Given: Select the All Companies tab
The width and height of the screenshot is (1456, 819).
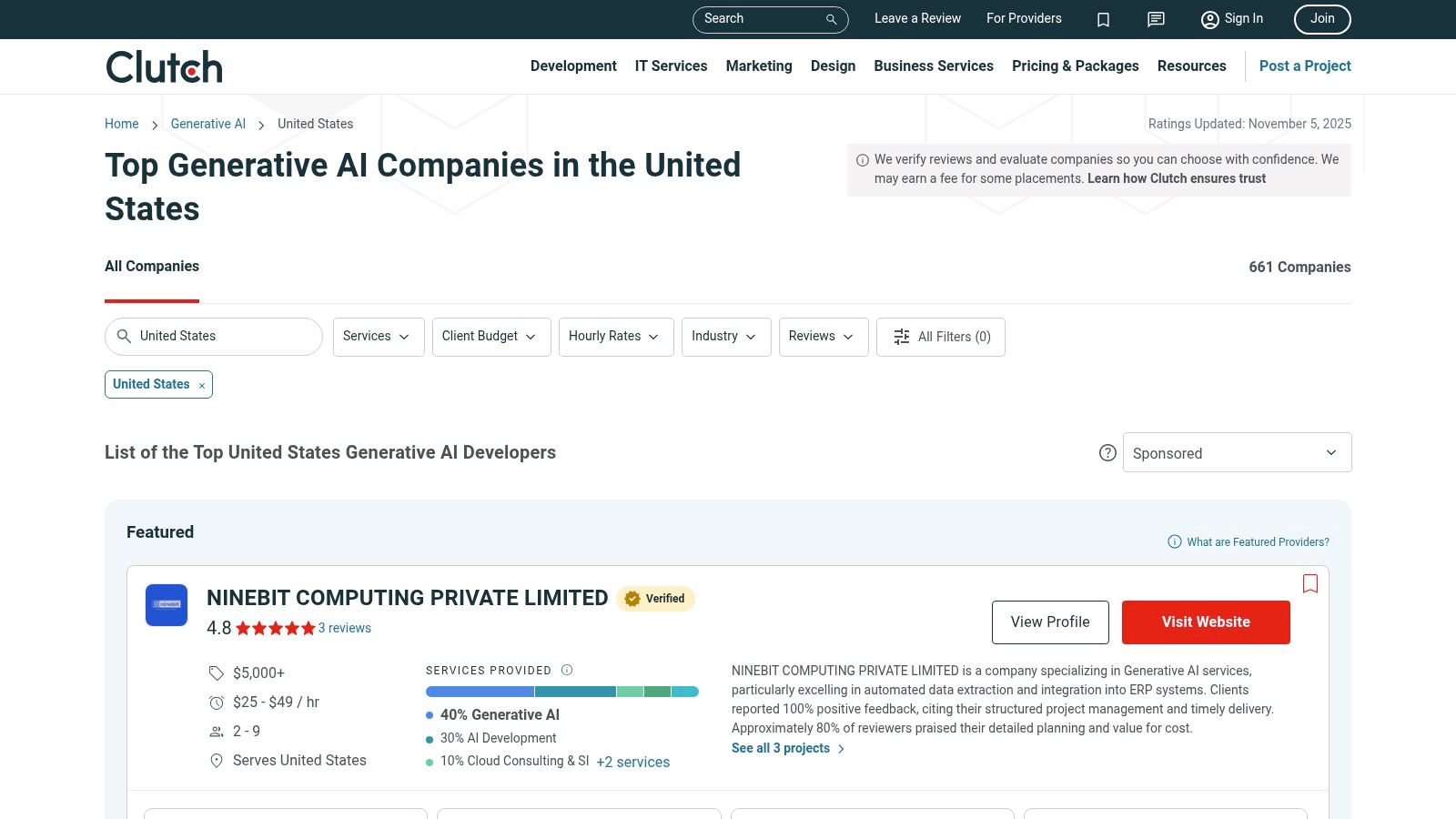Looking at the screenshot, I should click(152, 267).
